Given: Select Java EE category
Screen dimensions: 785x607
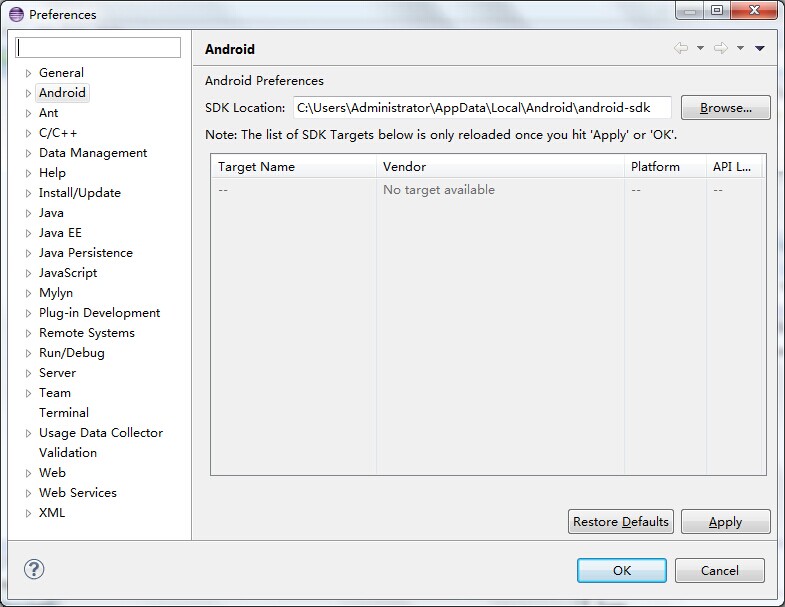Looking at the screenshot, I should pos(60,233).
